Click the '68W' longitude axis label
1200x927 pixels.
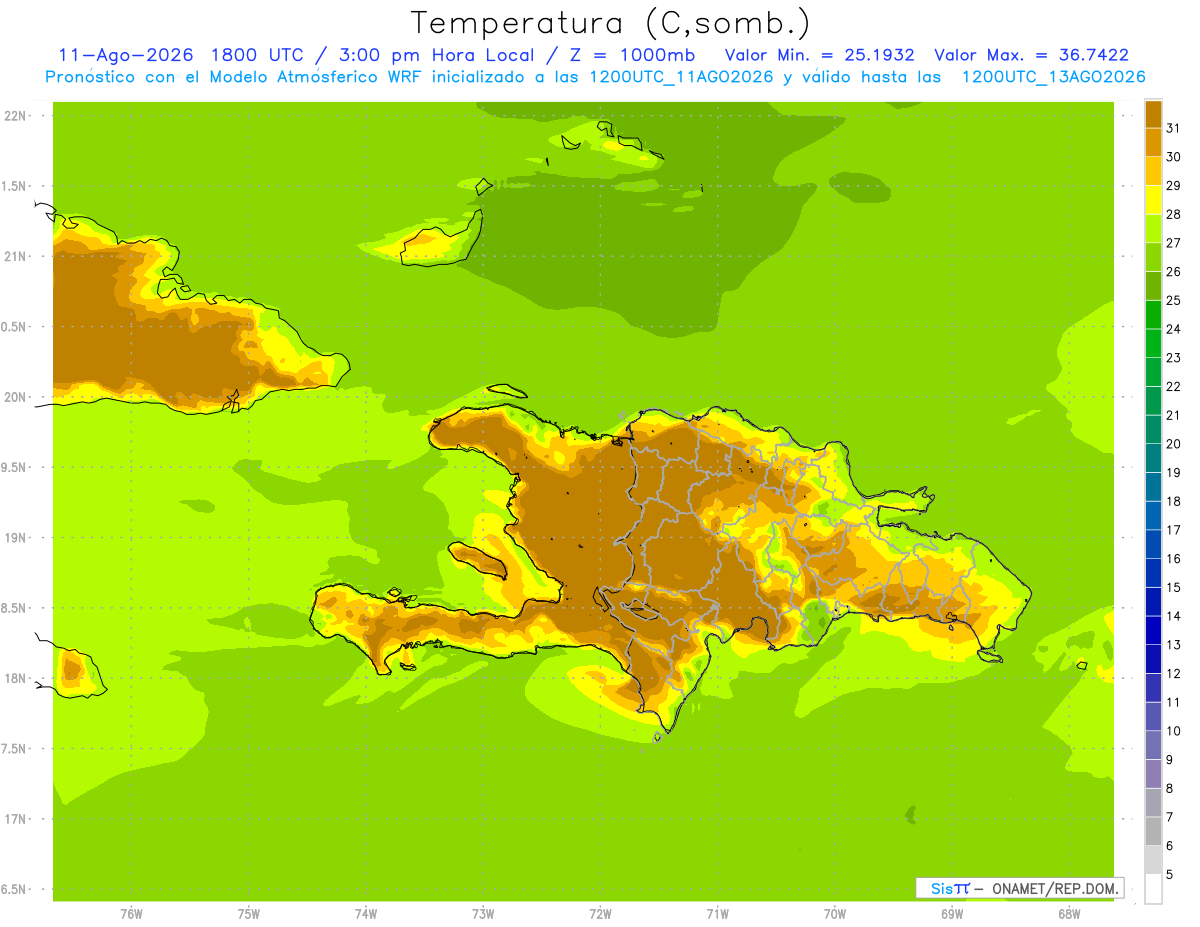pos(1069,914)
